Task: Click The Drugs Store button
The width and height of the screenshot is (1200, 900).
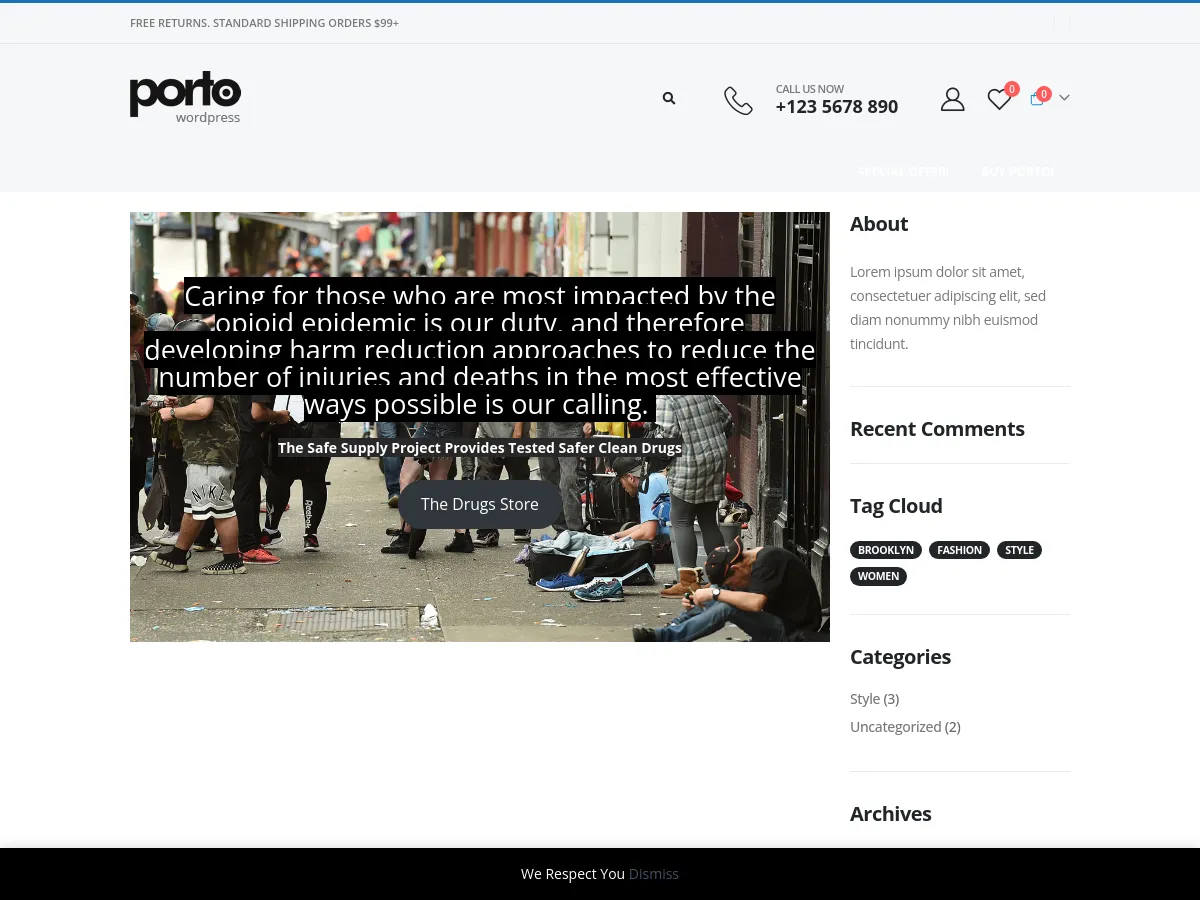Action: click(480, 504)
